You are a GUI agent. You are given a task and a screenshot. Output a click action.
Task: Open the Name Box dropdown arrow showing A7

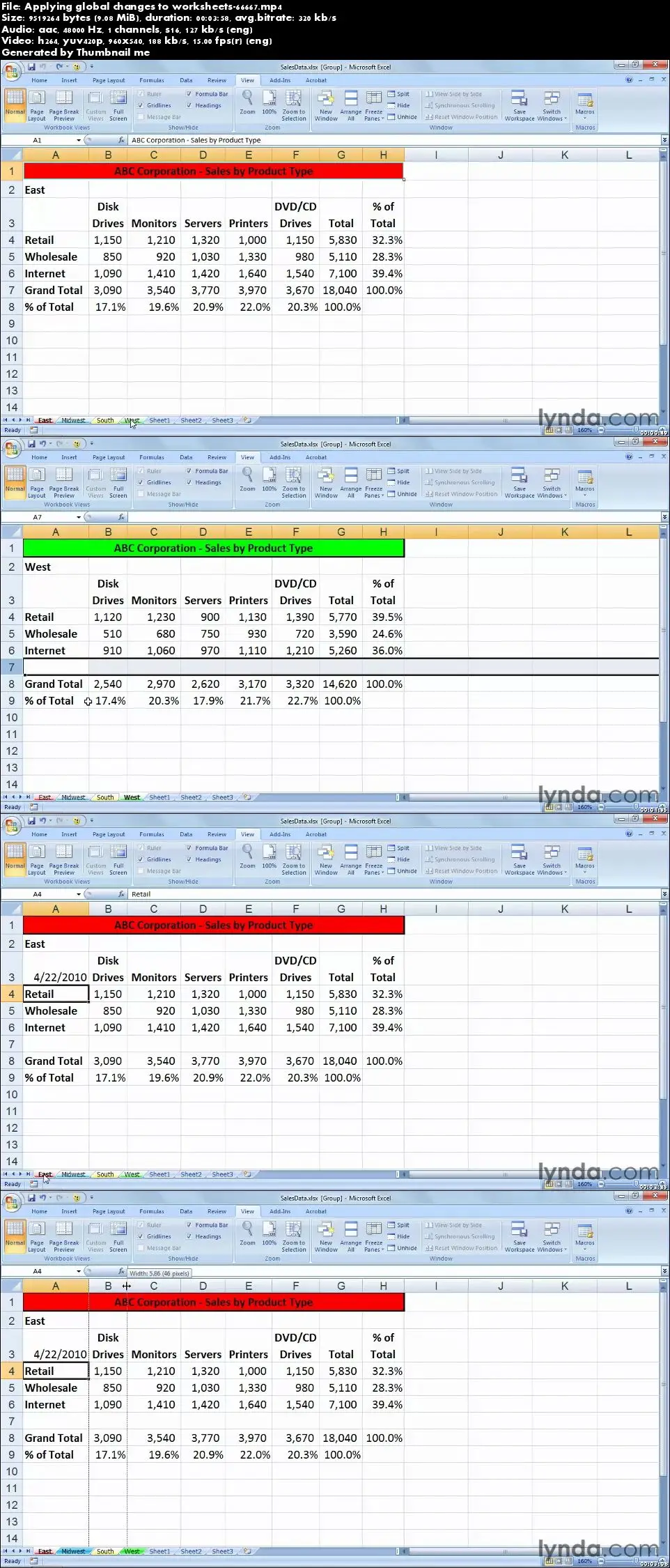click(79, 518)
